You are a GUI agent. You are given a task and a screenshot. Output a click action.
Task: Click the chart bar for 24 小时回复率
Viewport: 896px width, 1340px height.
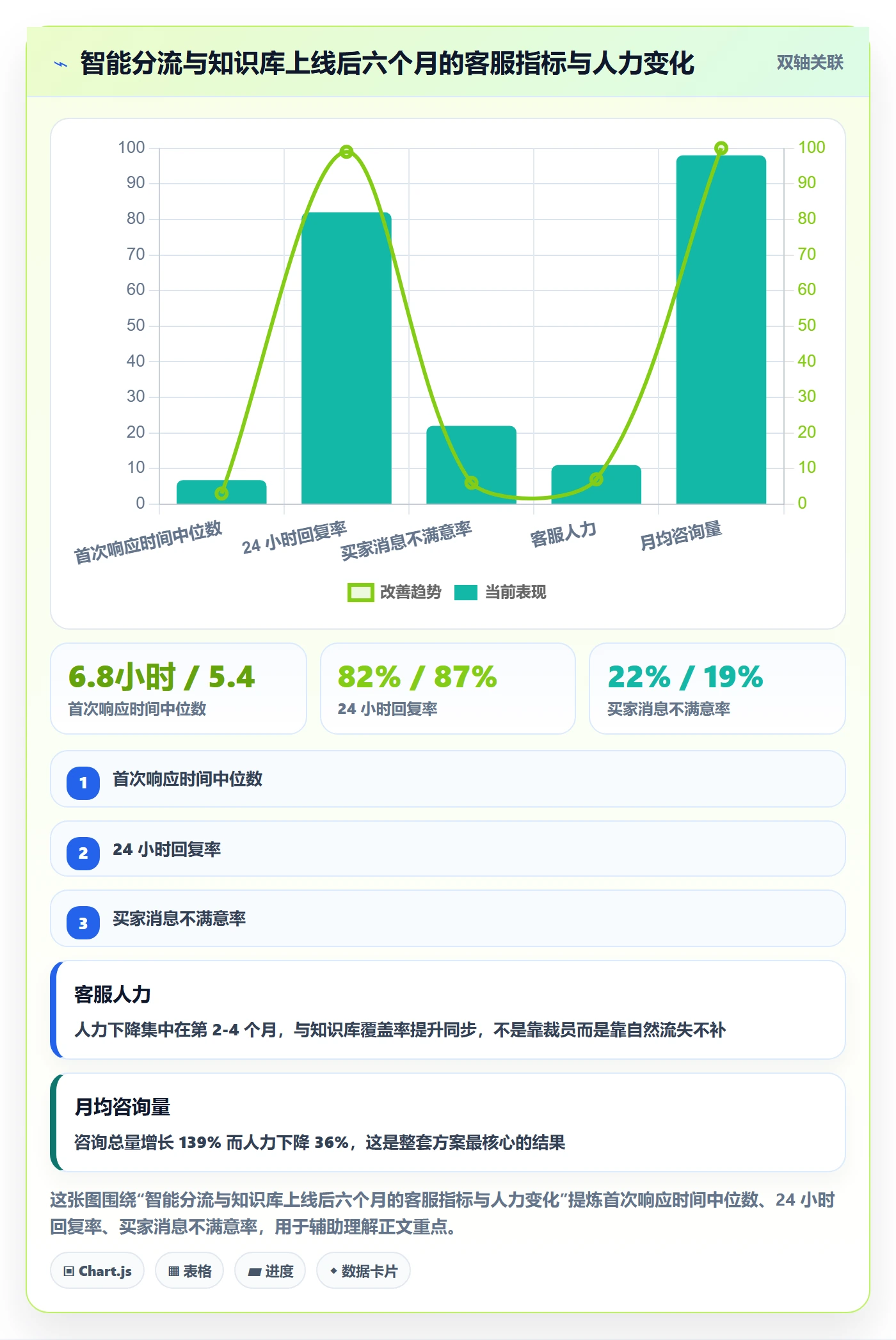(346, 358)
